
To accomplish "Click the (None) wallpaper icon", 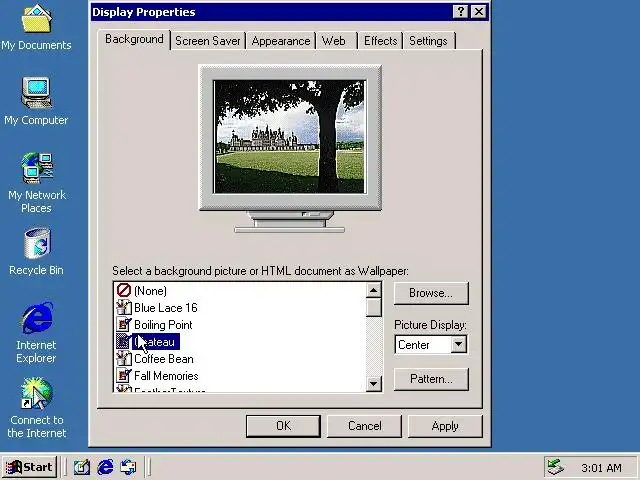I will click(123, 291).
